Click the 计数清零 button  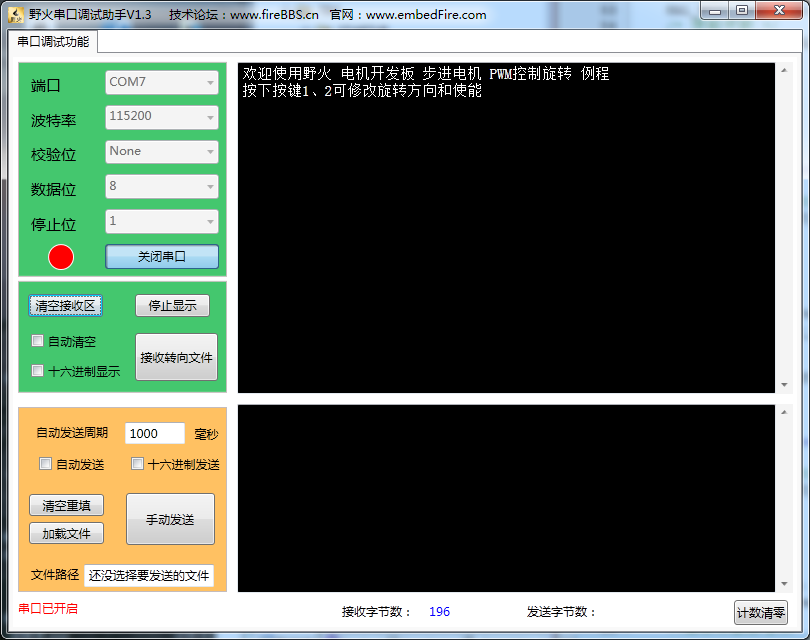coord(760,613)
